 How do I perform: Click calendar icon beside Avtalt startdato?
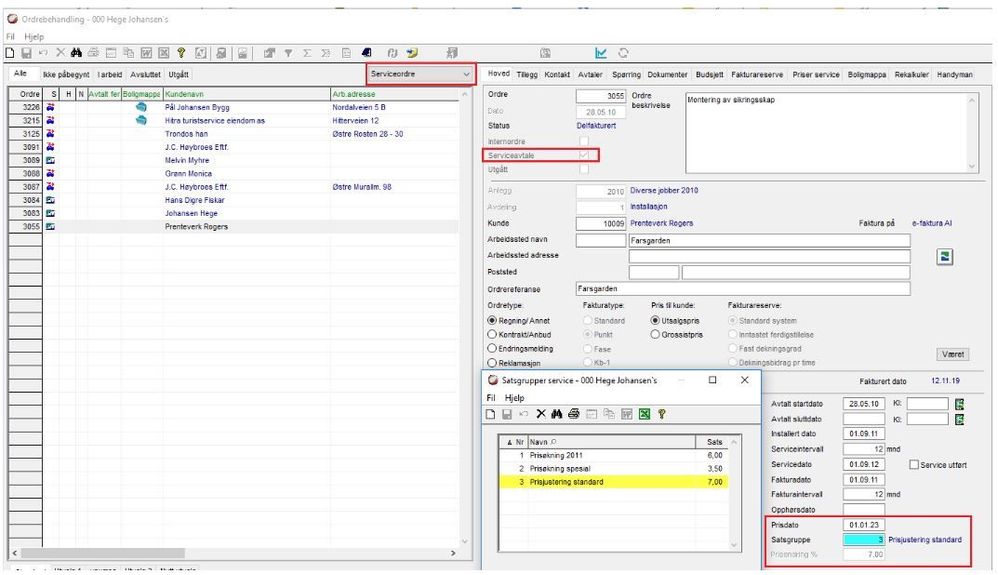(x=959, y=404)
